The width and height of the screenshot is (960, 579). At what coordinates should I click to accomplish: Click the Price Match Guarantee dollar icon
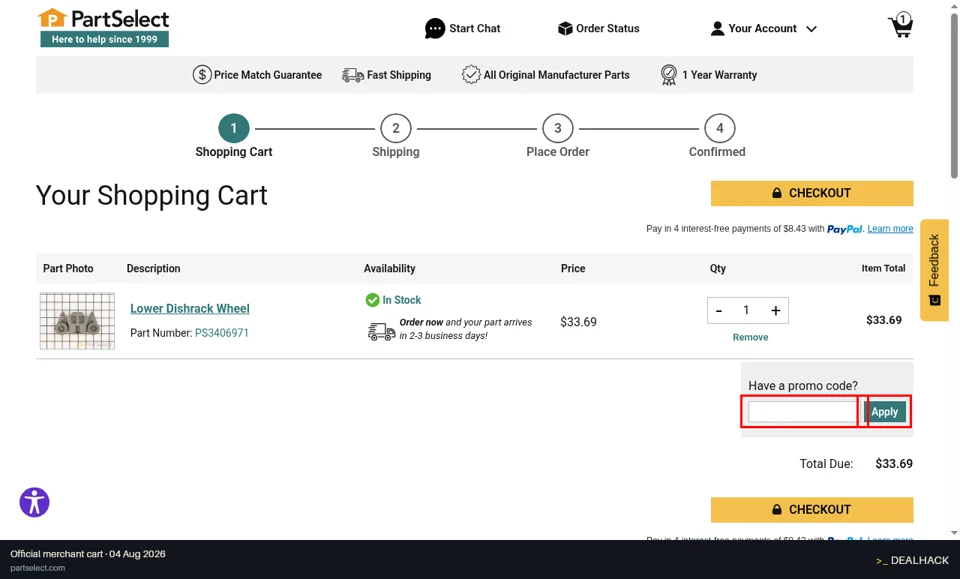point(202,75)
